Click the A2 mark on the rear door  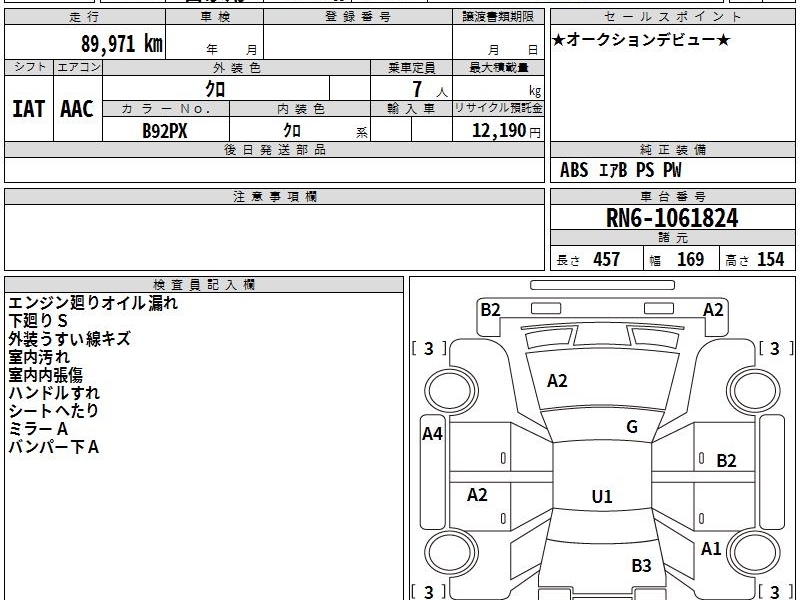[x=477, y=494]
